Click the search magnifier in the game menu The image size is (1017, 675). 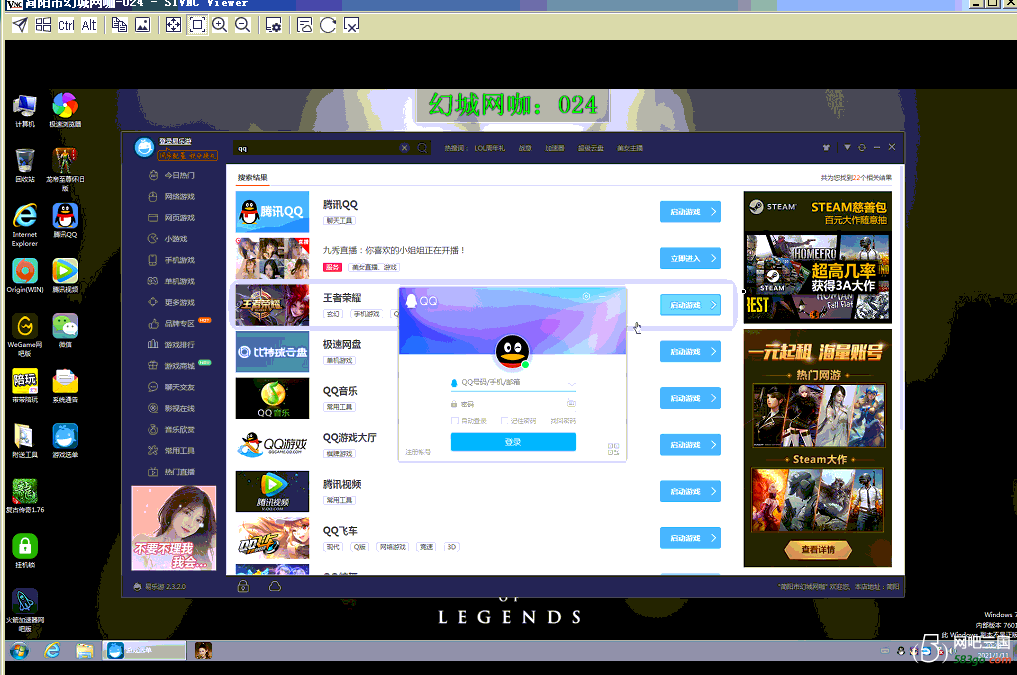click(x=422, y=148)
